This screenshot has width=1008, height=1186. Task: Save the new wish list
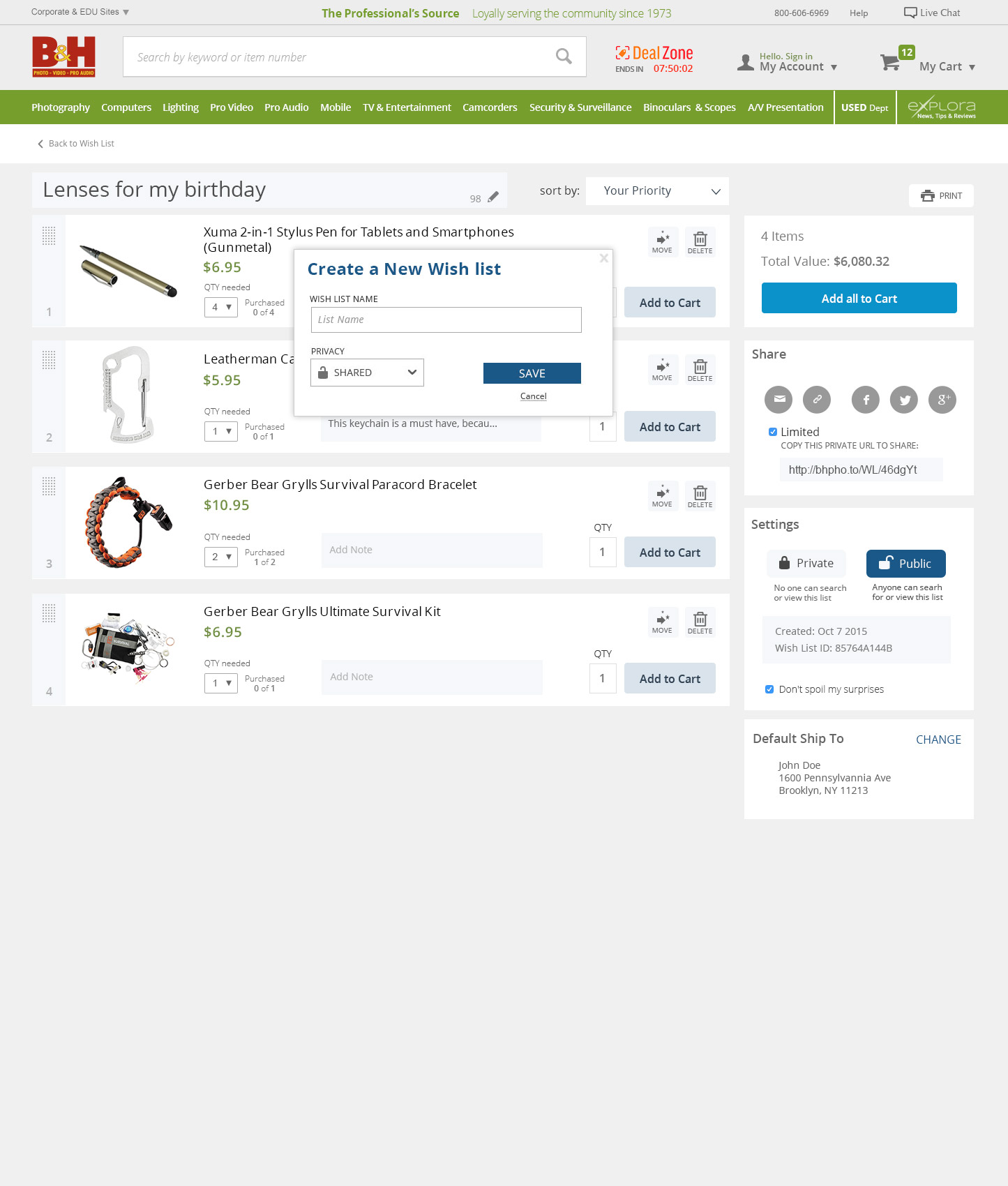tap(532, 373)
